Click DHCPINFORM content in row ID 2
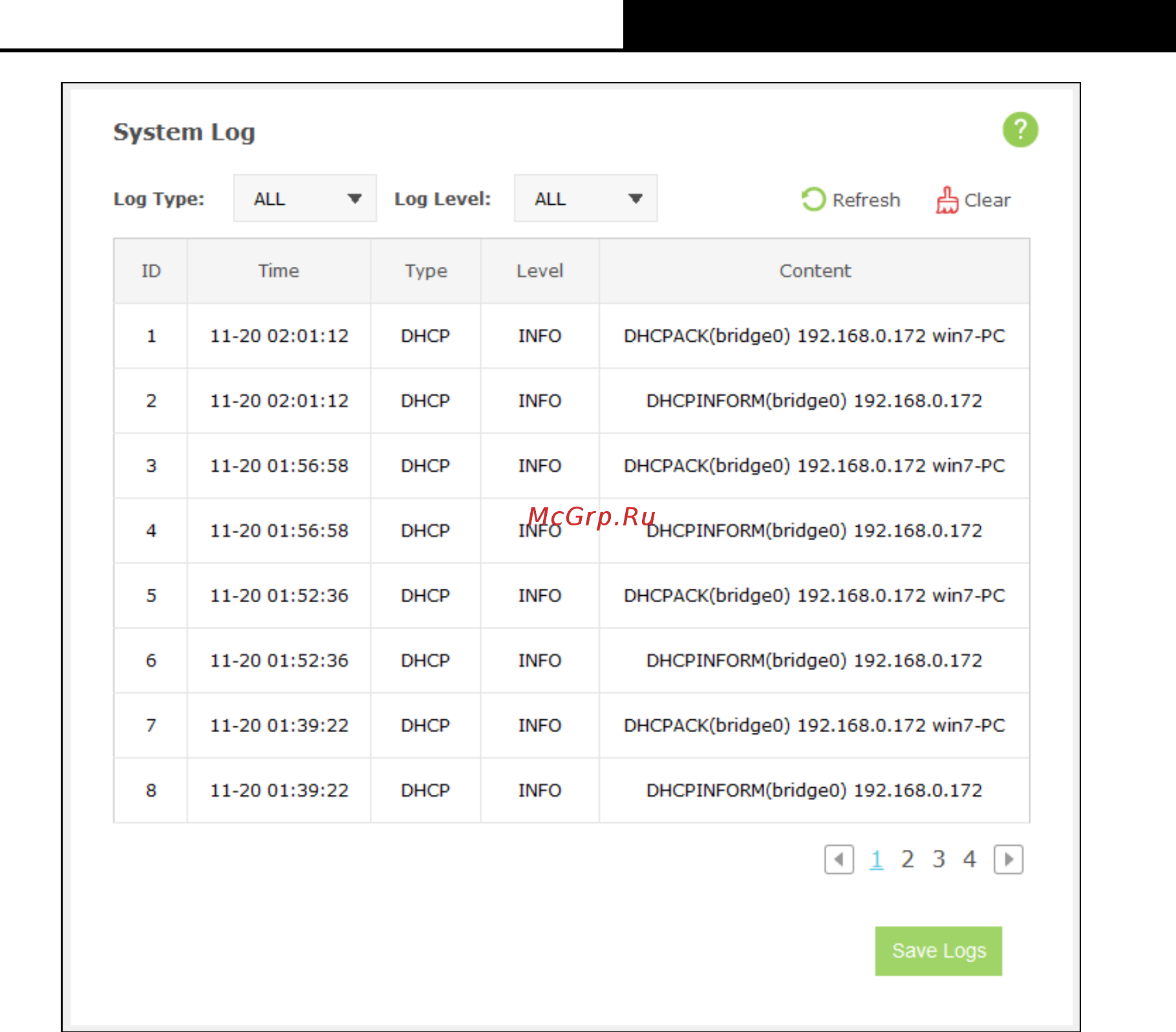This screenshot has height=1032, width=1176. (x=815, y=401)
